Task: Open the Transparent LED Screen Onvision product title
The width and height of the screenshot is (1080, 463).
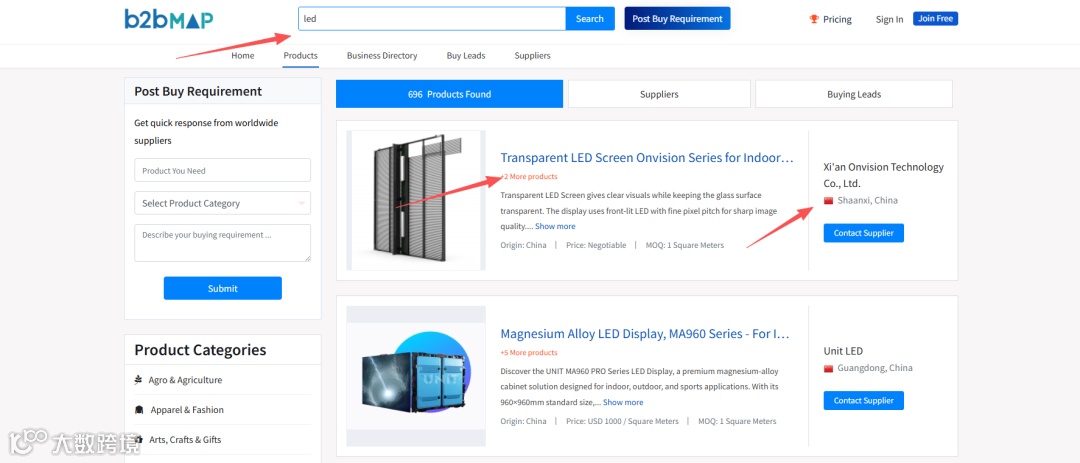Action: tap(647, 158)
